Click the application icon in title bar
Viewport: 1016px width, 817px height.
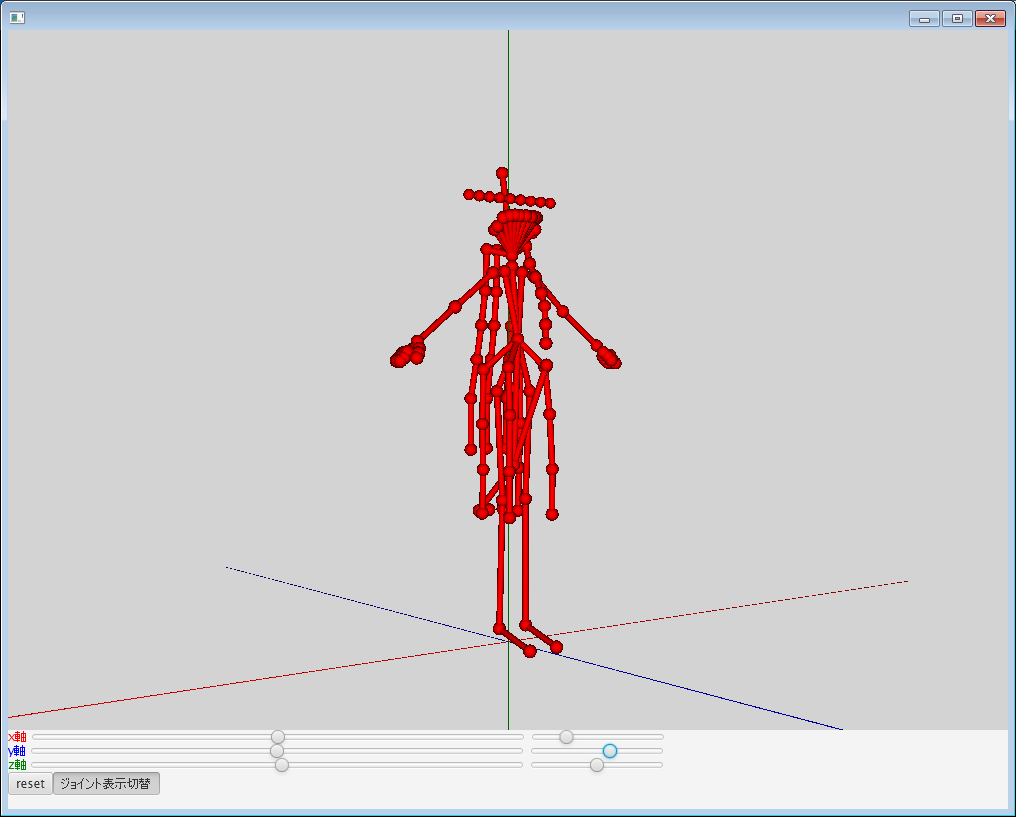pos(17,17)
